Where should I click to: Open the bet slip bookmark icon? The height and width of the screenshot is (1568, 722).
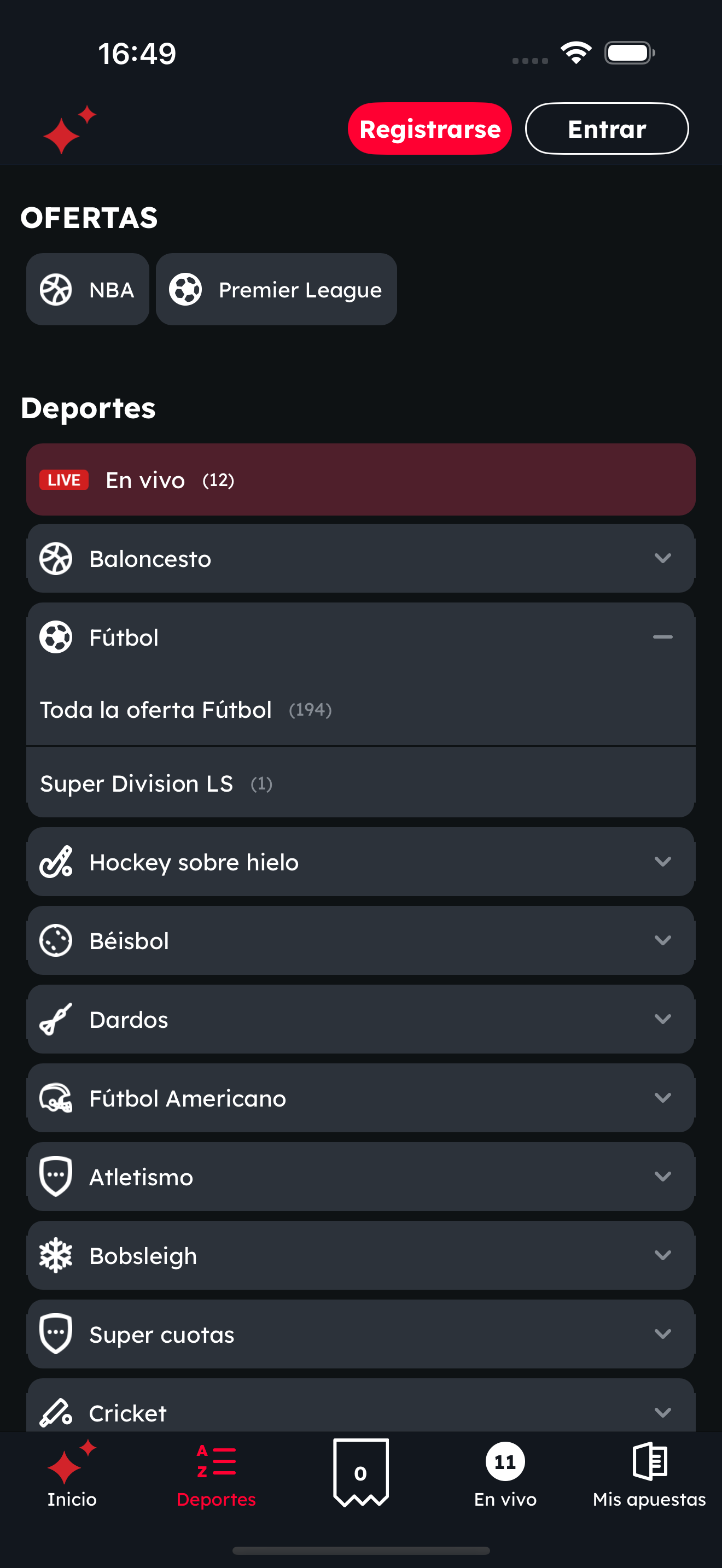point(361,1472)
